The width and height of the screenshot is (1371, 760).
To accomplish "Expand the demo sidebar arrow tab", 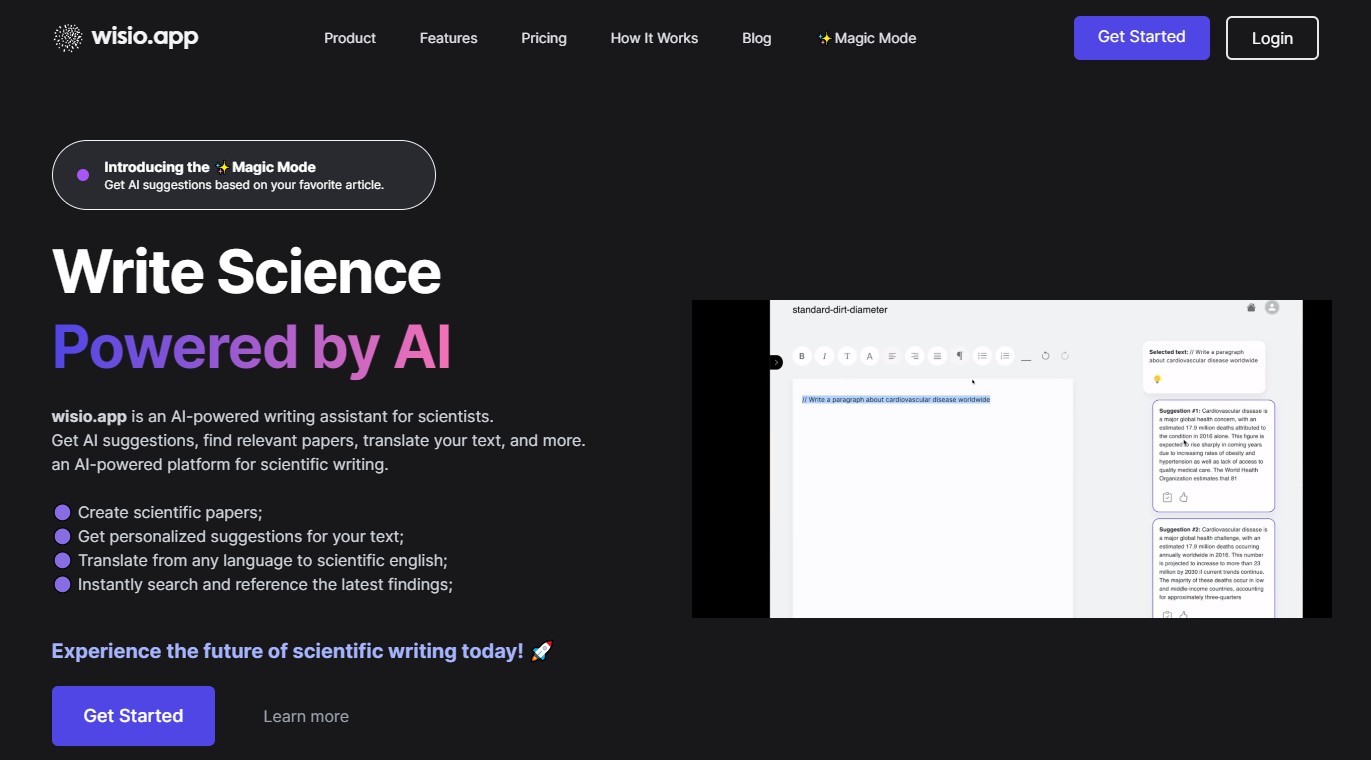I will pos(776,362).
